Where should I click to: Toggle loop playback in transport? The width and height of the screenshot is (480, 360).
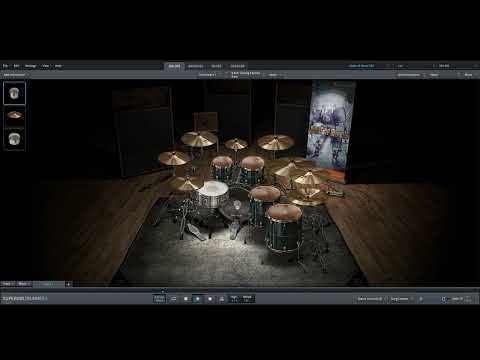pyautogui.click(x=174, y=299)
